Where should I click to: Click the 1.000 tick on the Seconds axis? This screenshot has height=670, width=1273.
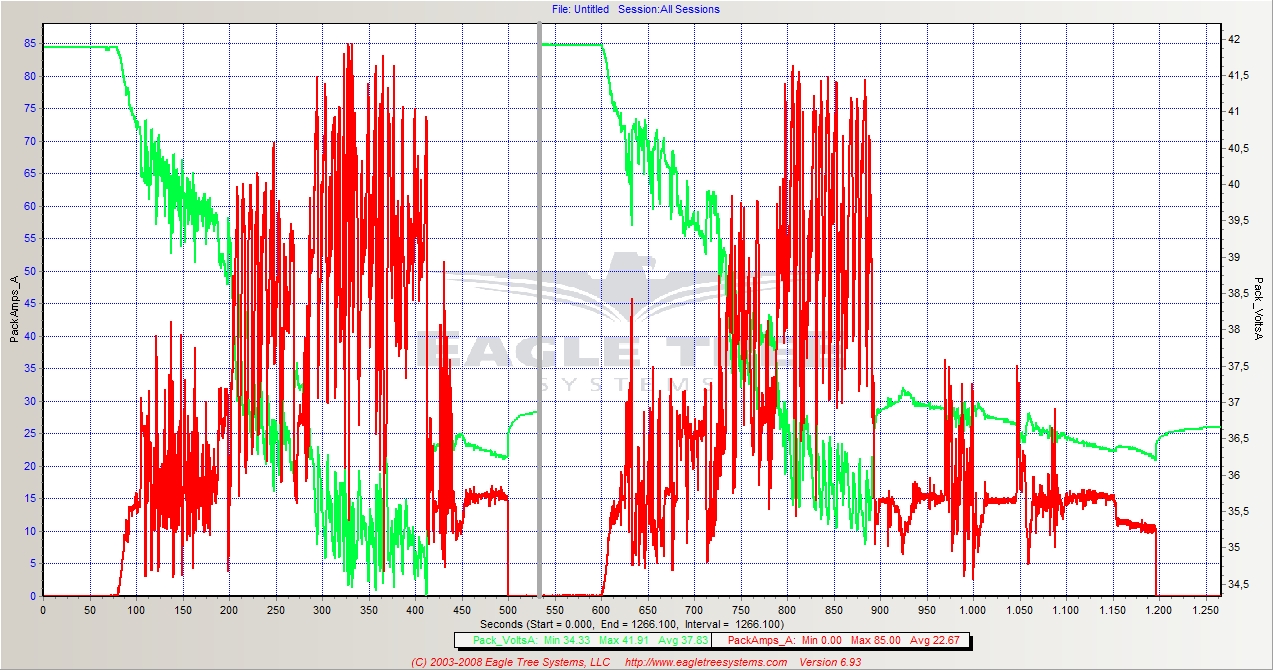(x=973, y=609)
